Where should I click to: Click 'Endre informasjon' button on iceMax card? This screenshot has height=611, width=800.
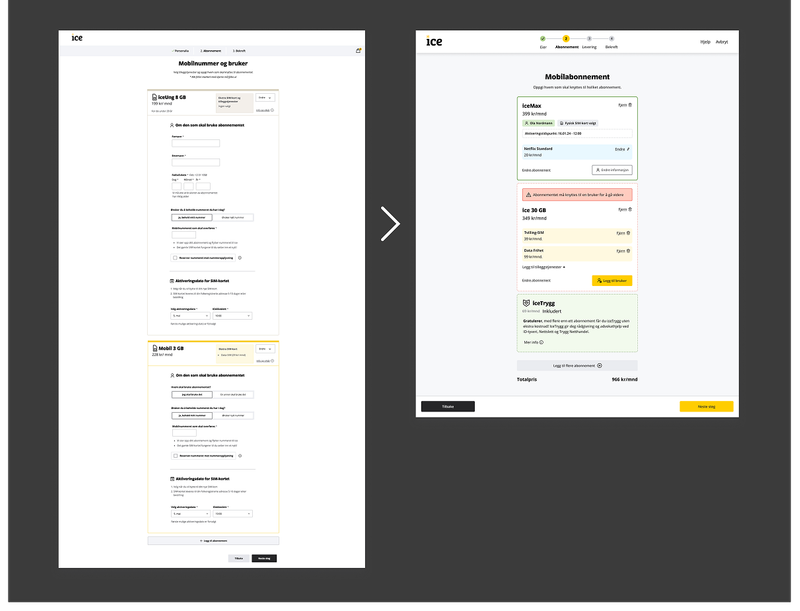click(x=612, y=170)
